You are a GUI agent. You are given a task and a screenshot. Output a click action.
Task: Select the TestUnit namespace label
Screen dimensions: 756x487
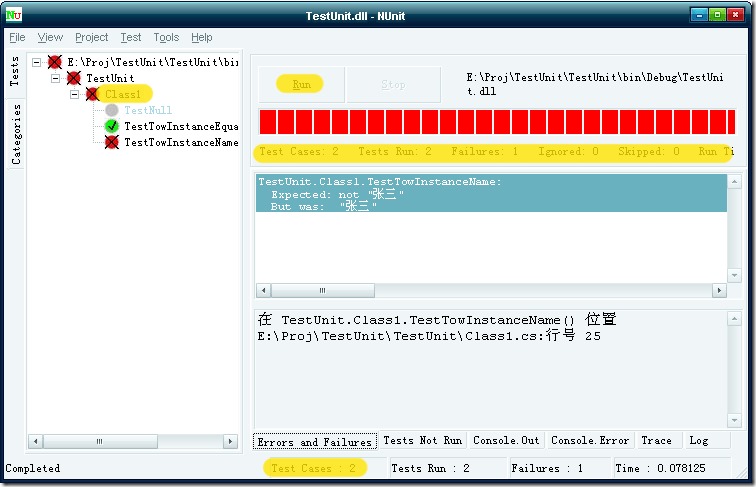tap(110, 78)
